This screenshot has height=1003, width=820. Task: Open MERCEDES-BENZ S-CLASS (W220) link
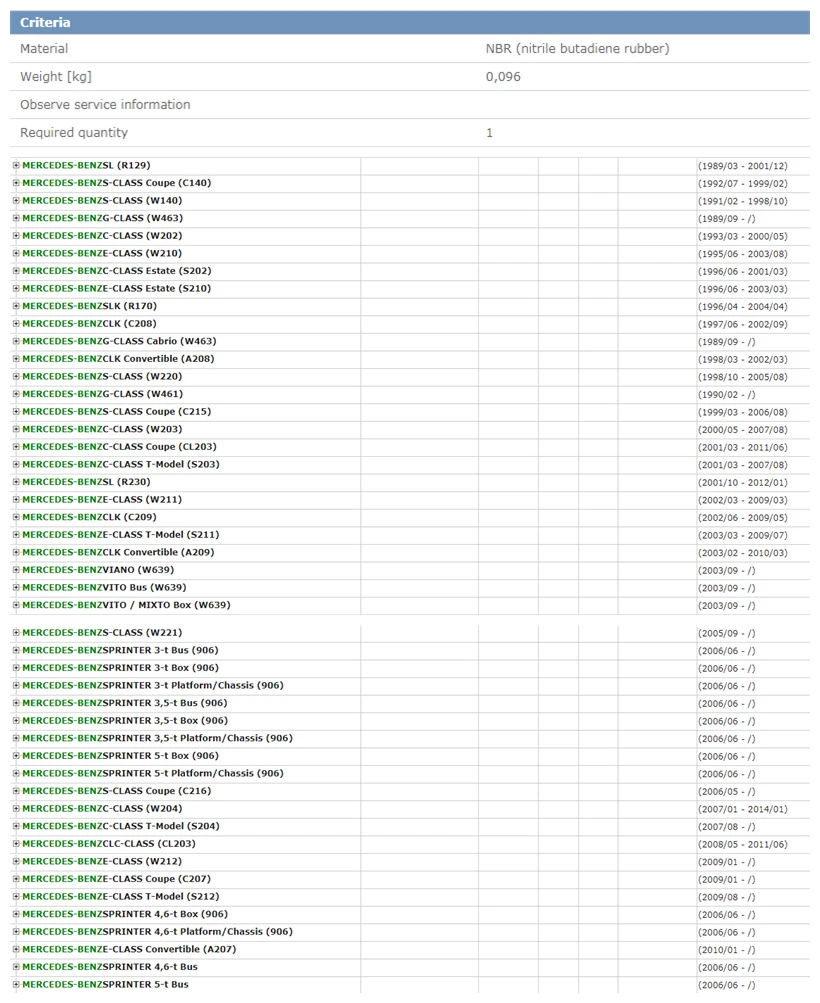[x=102, y=376]
